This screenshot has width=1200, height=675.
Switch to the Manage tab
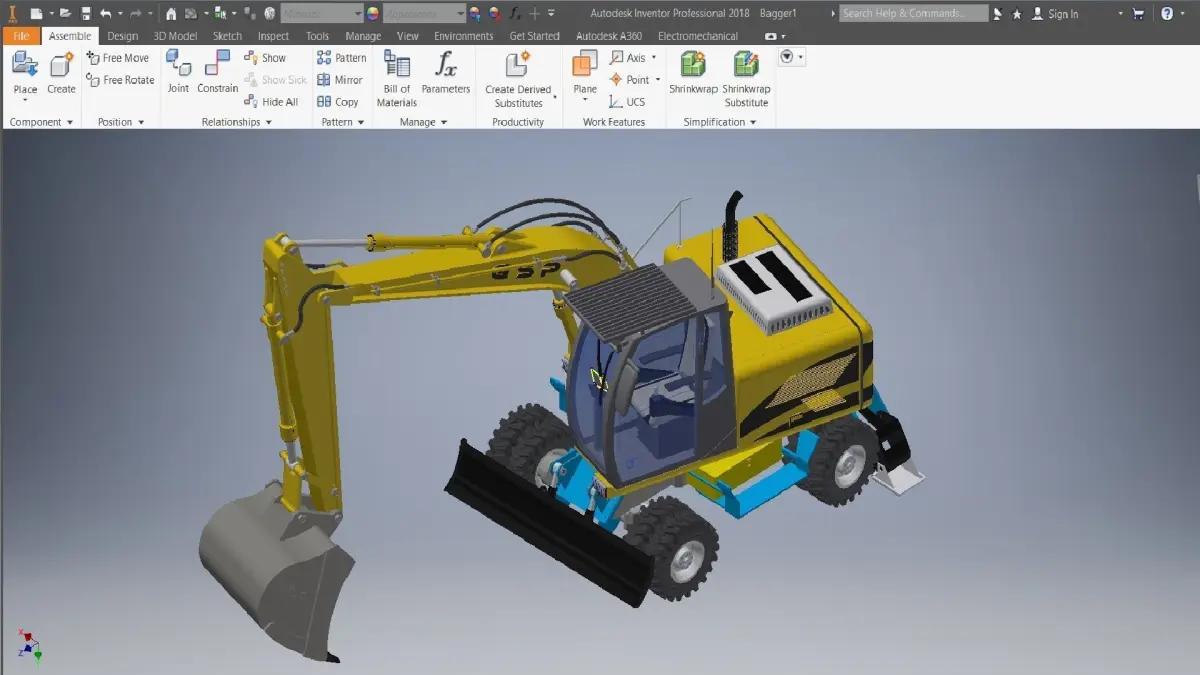point(363,36)
